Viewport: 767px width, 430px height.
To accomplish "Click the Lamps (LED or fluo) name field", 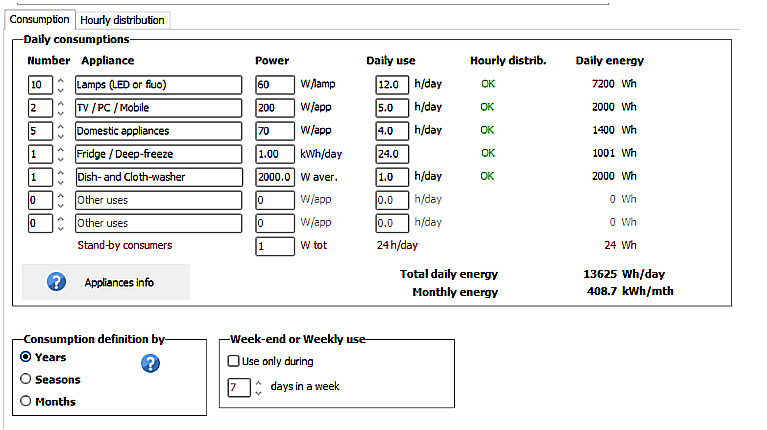I will pyautogui.click(x=158, y=85).
